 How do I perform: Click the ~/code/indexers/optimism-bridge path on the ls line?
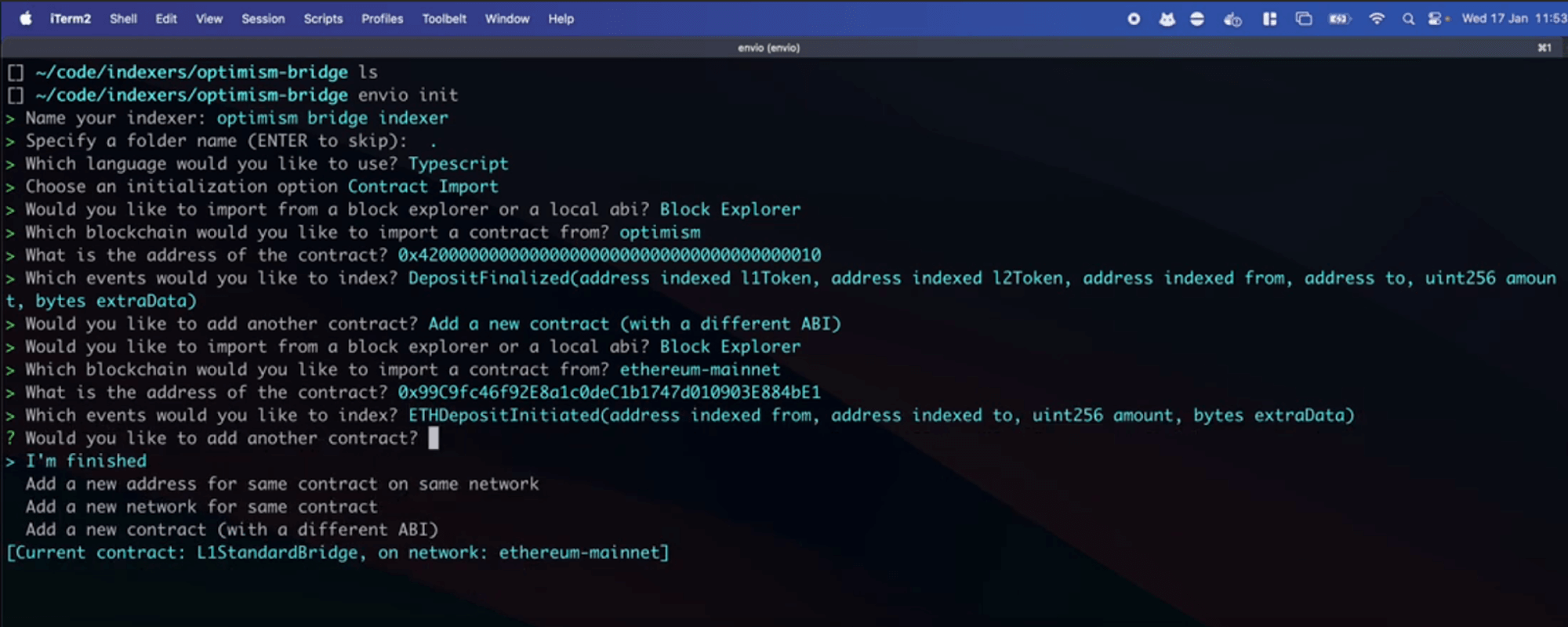tap(192, 72)
